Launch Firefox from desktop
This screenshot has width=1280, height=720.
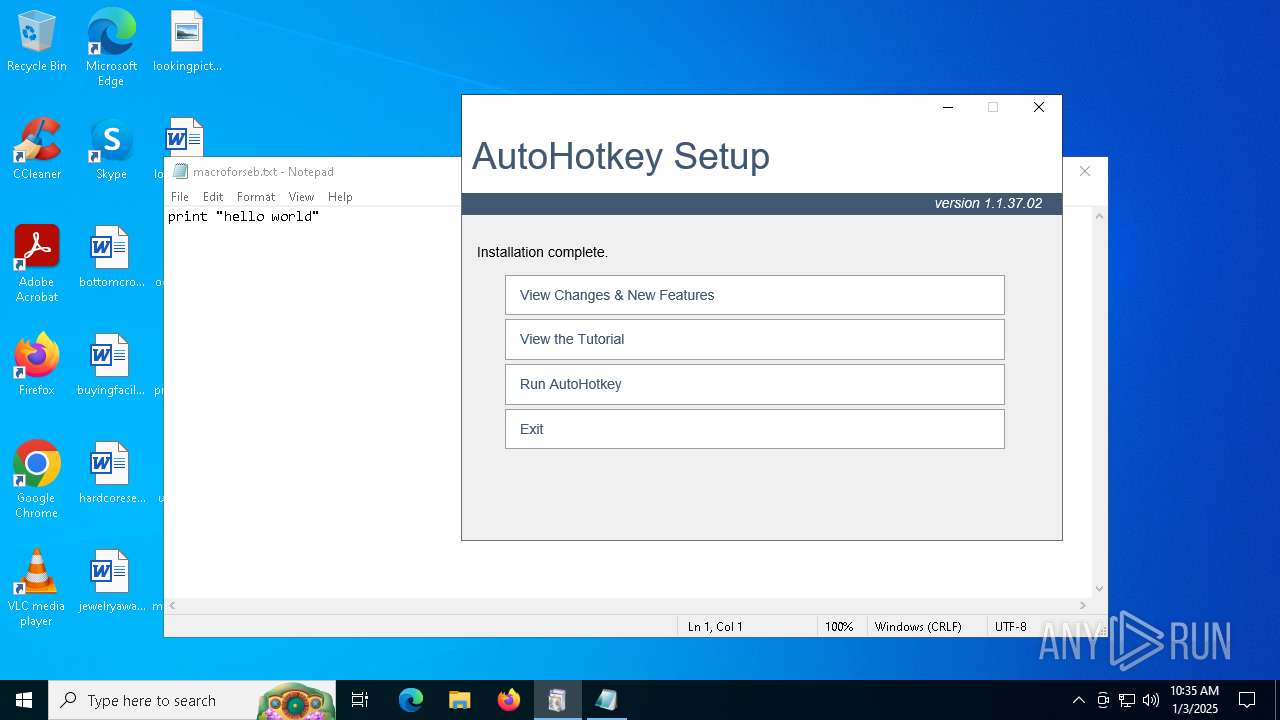[x=37, y=366]
